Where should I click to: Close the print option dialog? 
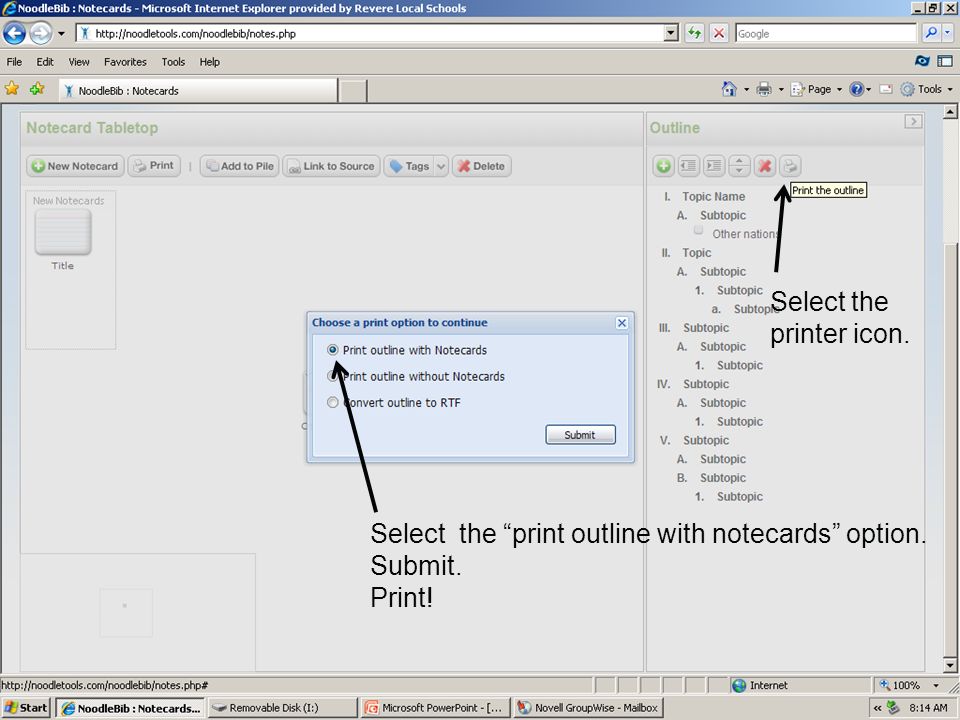(621, 323)
